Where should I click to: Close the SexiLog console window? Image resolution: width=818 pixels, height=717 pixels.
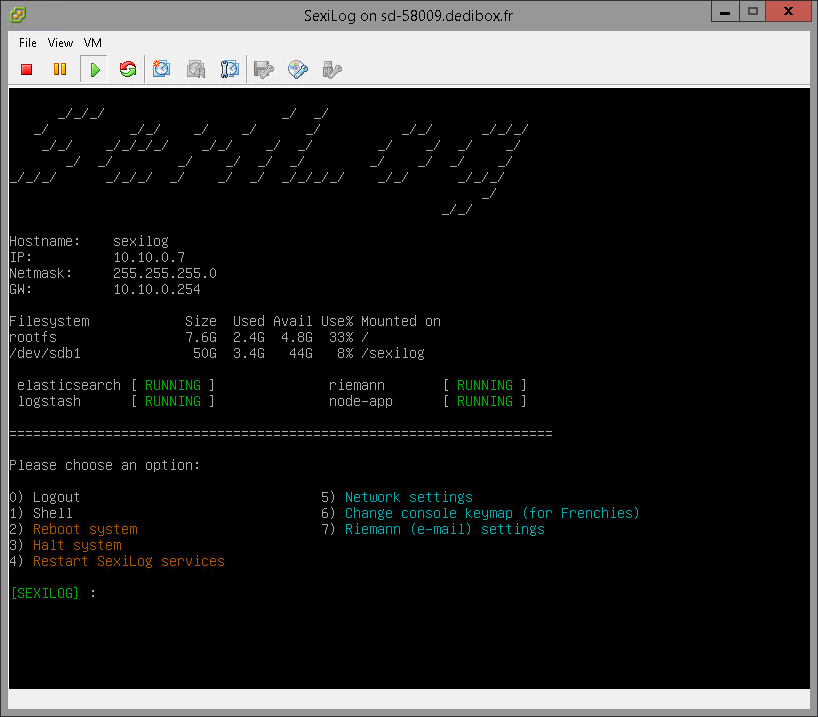[x=788, y=11]
